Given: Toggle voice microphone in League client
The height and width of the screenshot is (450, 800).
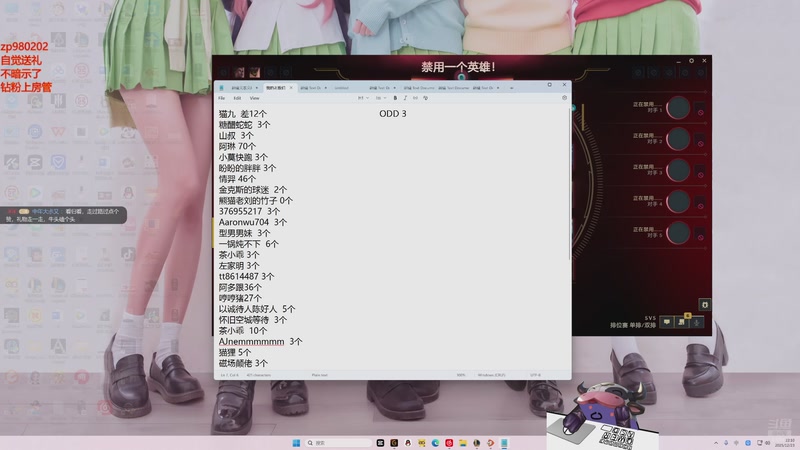Looking at the screenshot, I should [x=696, y=322].
